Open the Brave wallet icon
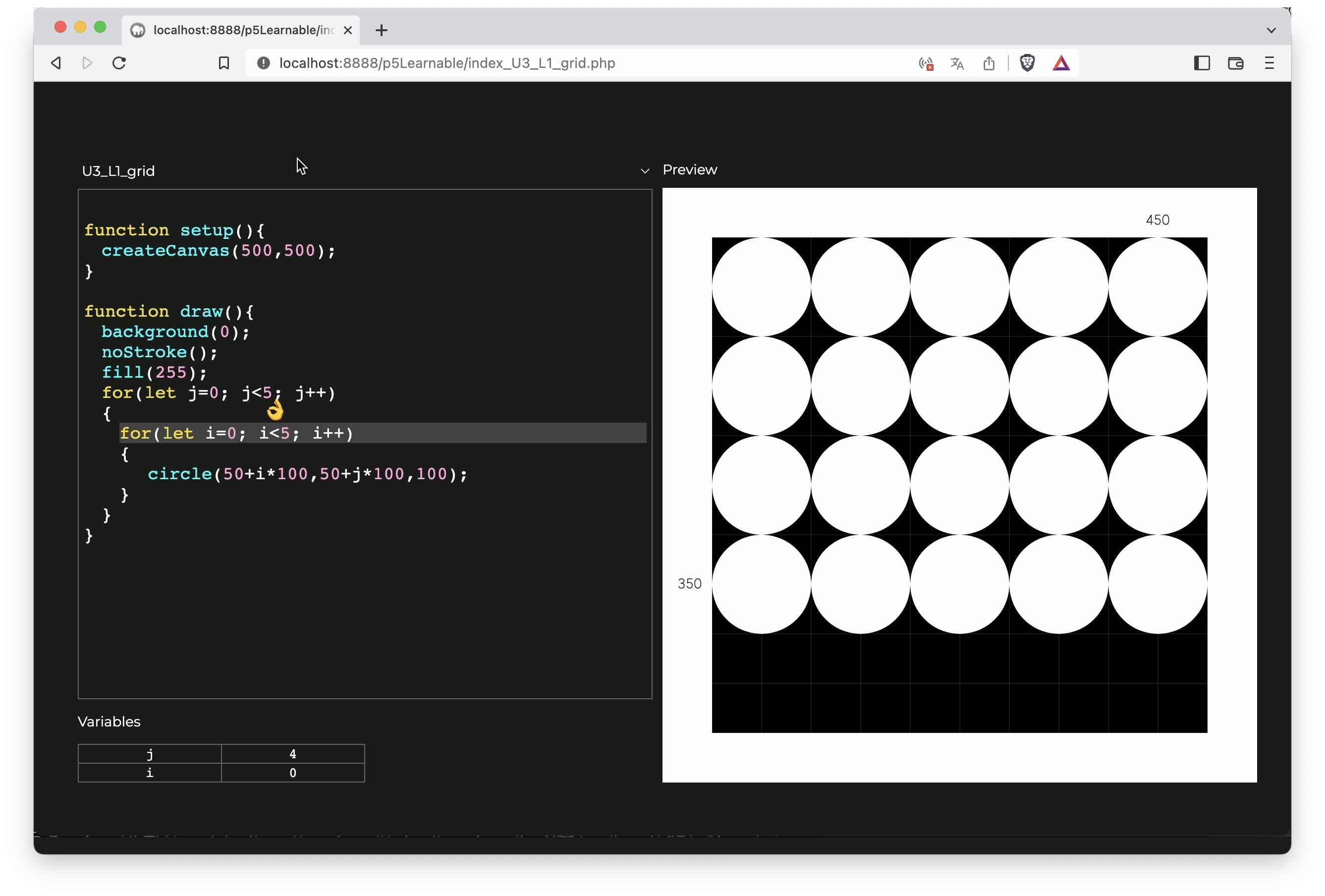The width and height of the screenshot is (1325, 896). [1235, 63]
